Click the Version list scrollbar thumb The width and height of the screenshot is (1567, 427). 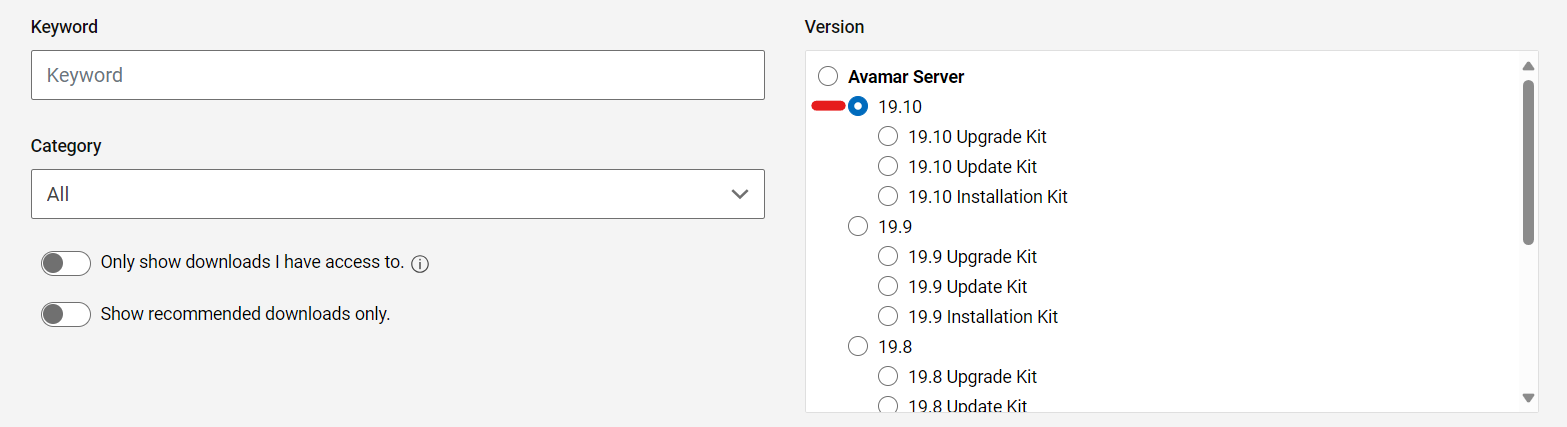tap(1528, 162)
